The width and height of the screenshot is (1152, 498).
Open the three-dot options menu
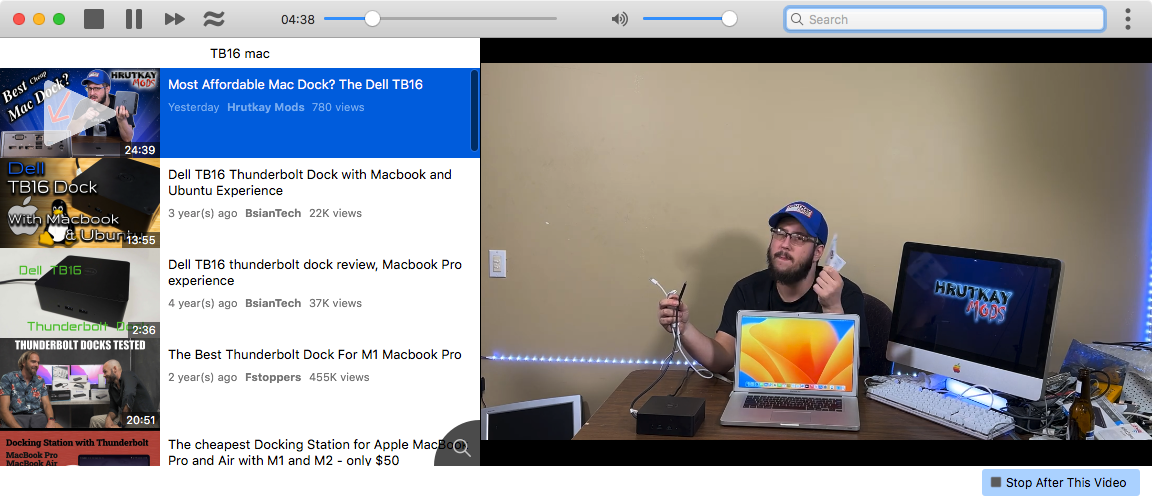point(1128,19)
